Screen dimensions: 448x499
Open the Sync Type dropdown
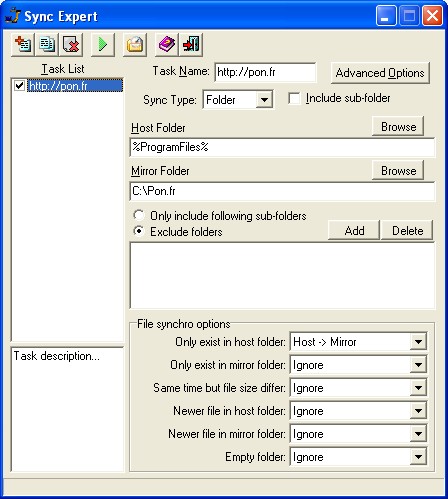[x=264, y=100]
